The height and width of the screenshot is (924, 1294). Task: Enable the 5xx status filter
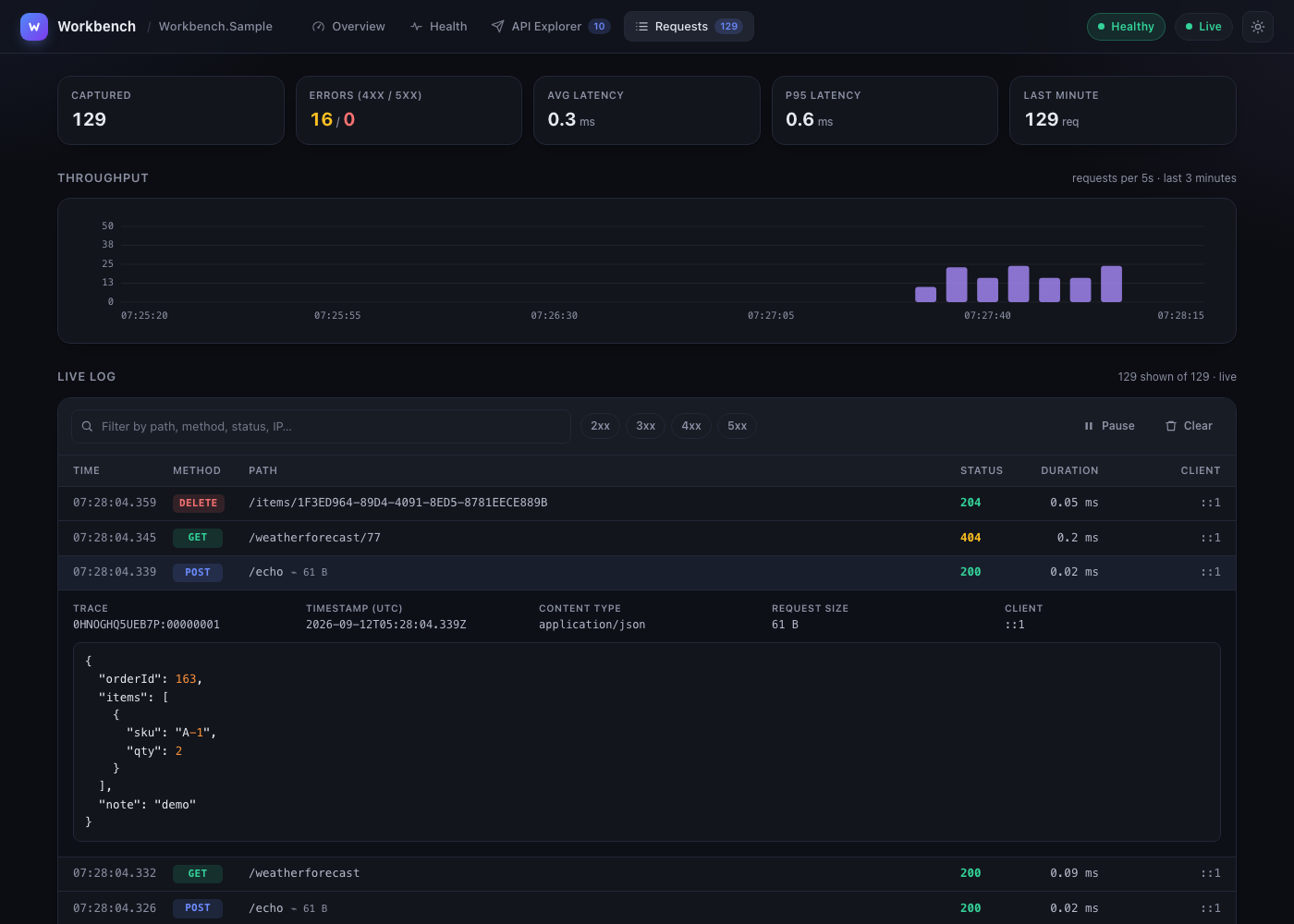click(737, 426)
